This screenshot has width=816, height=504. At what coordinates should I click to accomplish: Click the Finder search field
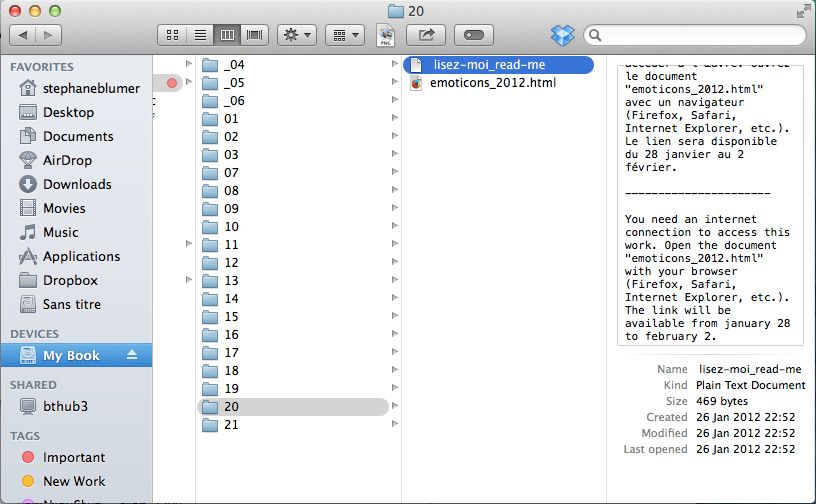coord(695,35)
